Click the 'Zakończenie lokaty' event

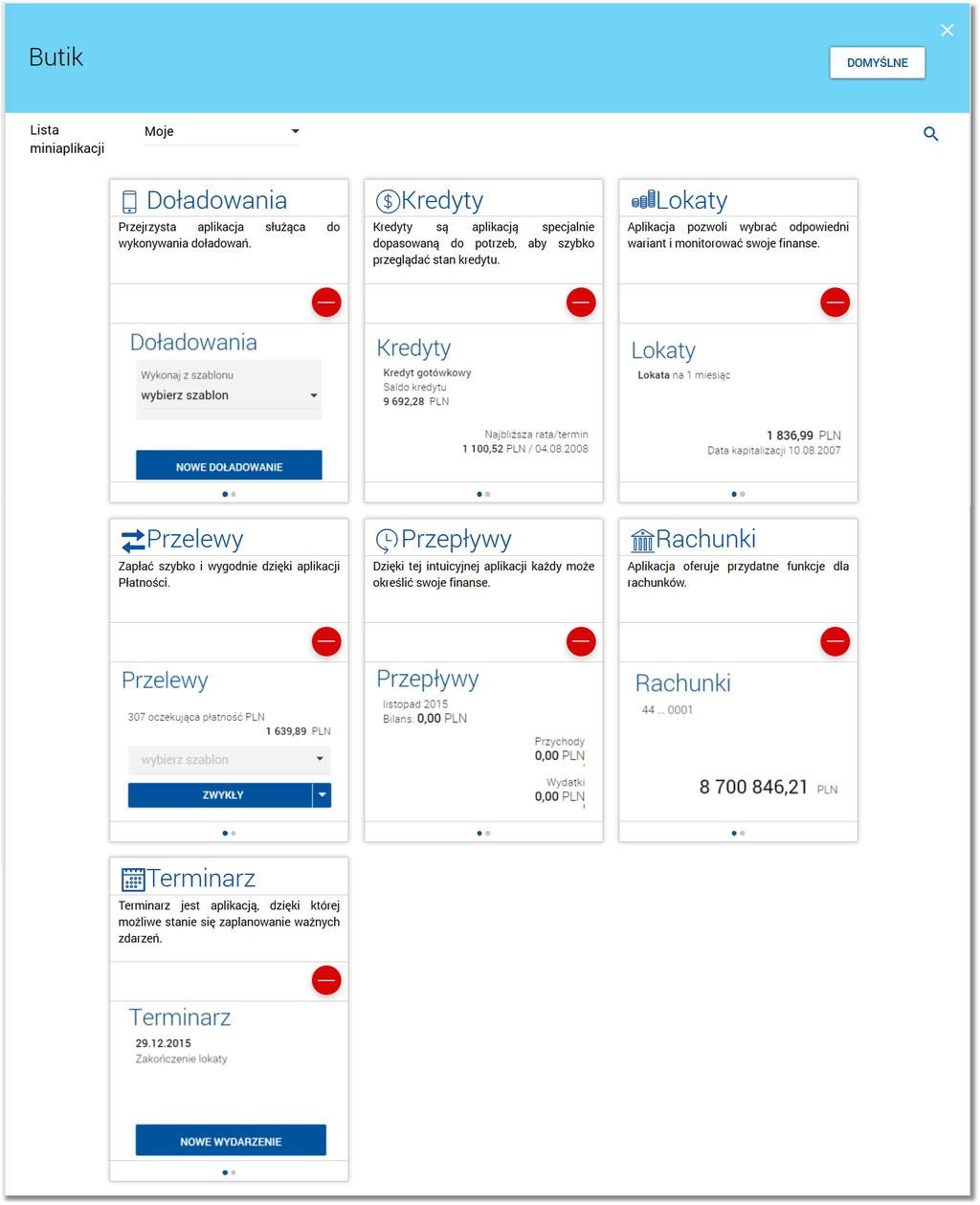tap(181, 1060)
